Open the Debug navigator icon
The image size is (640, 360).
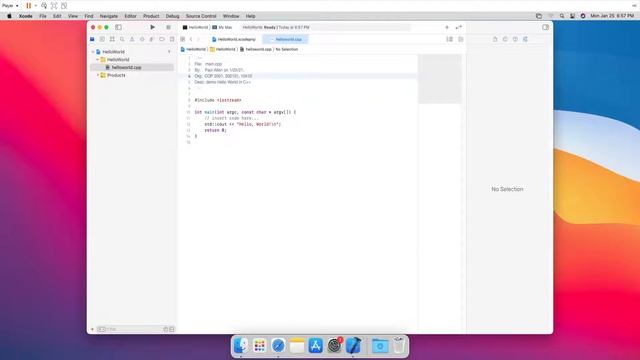pos(152,39)
